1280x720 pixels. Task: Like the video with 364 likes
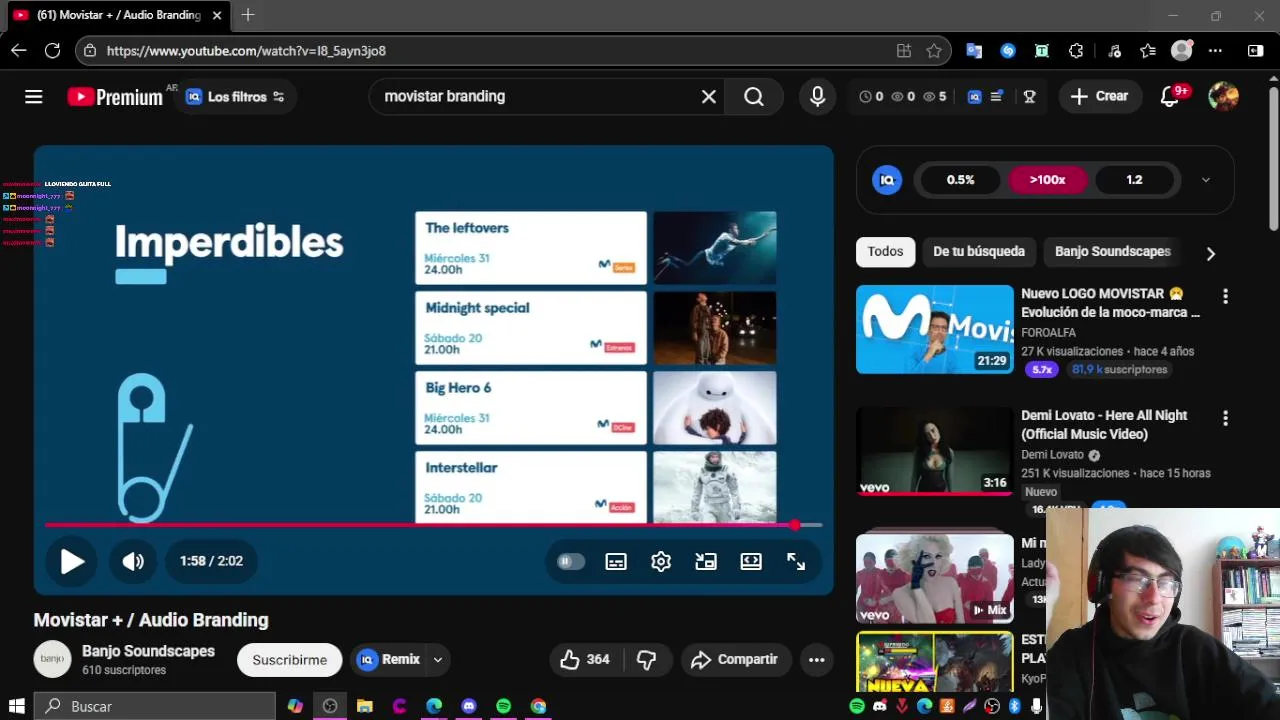(585, 659)
